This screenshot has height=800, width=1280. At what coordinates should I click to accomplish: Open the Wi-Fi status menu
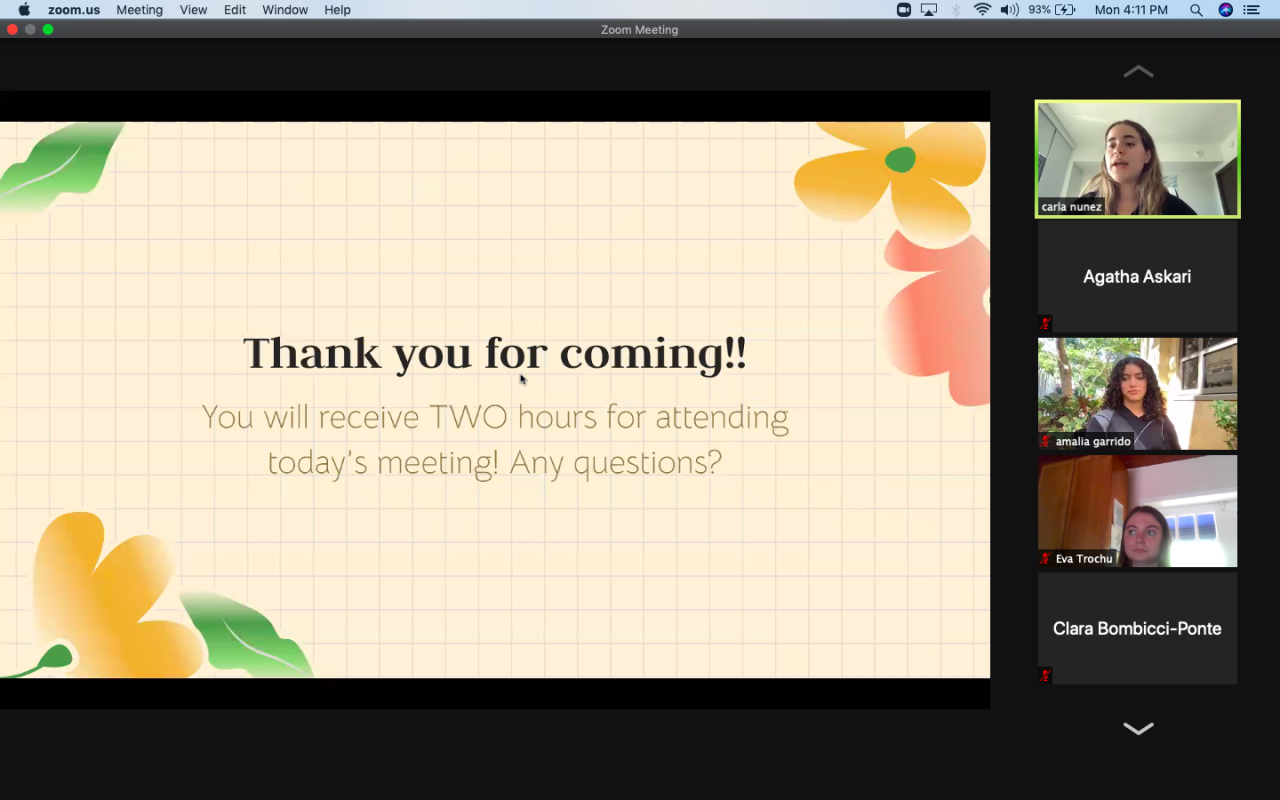(x=982, y=10)
